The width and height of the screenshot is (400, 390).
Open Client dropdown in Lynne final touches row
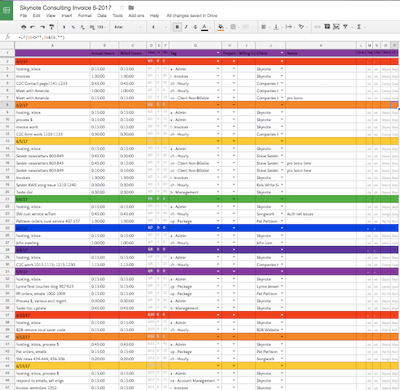pos(282,286)
